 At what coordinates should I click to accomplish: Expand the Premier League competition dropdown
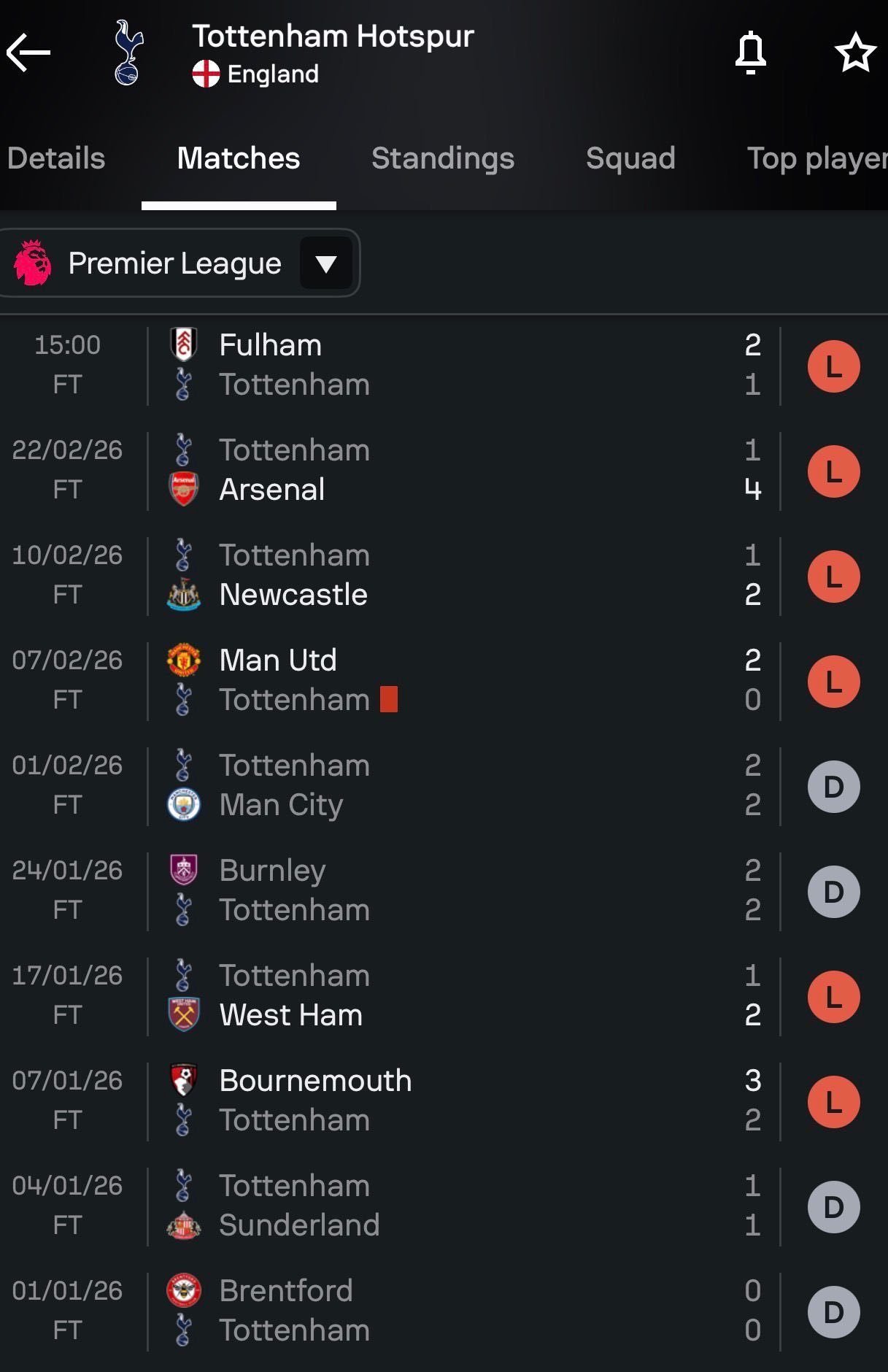[x=325, y=263]
